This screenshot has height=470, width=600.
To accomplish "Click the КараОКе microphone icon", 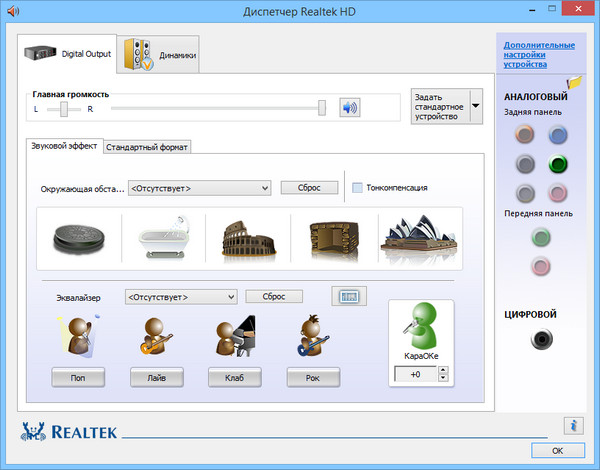I will [421, 327].
